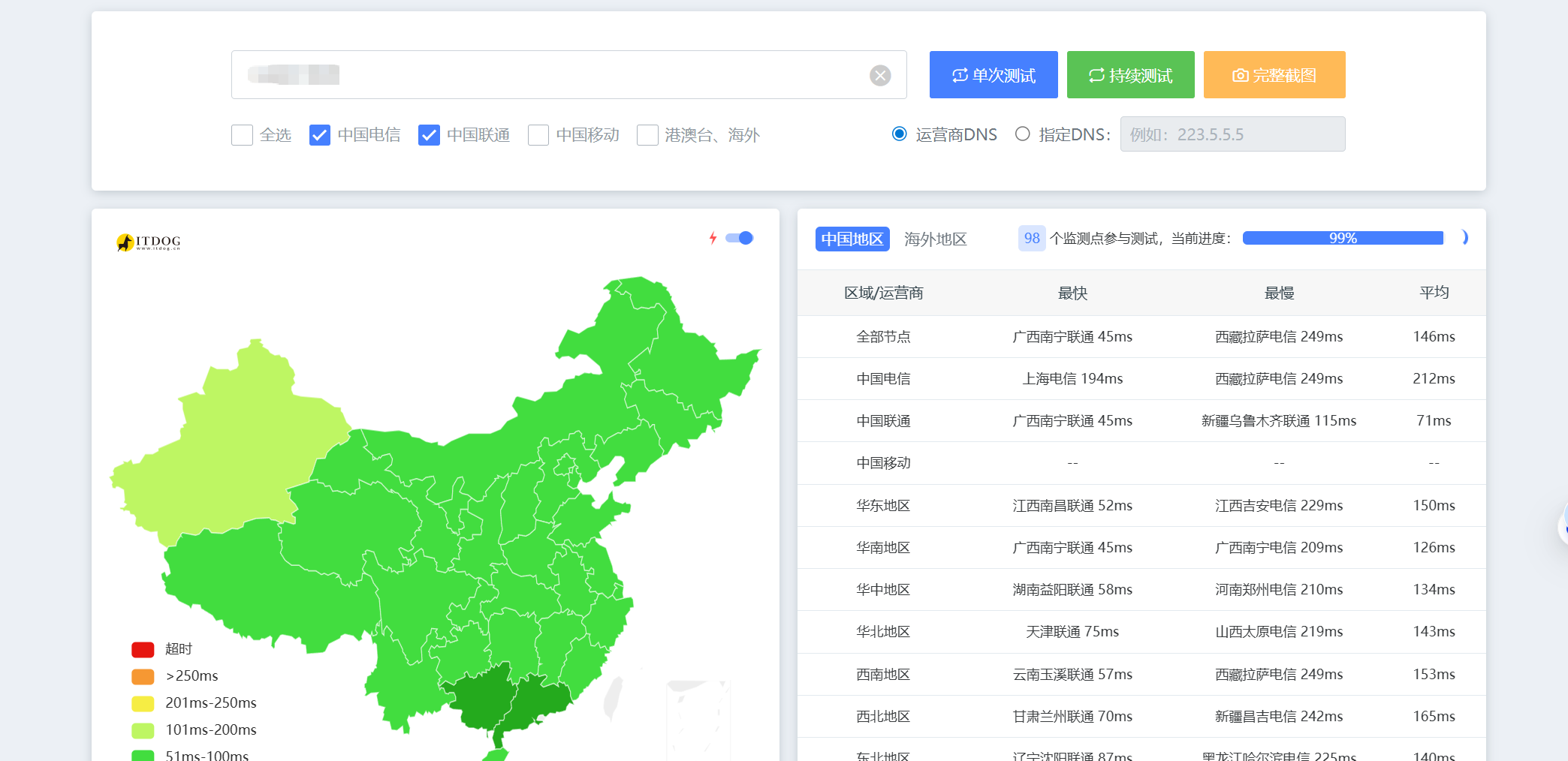This screenshot has height=761, width=1568.
Task: Click the 河南郑州电信 210ms cell
Action: coord(1279,590)
